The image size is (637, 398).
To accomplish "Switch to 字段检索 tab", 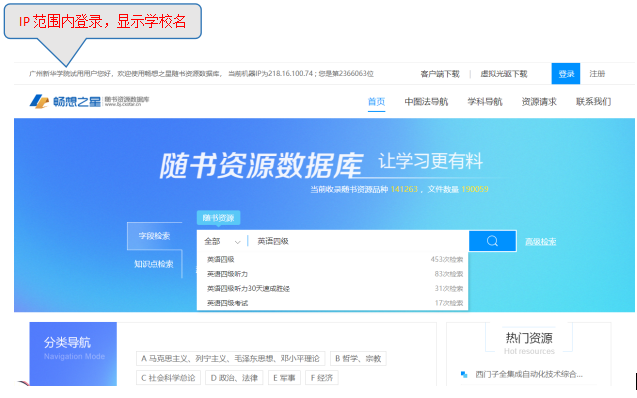I will pyautogui.click(x=154, y=236).
